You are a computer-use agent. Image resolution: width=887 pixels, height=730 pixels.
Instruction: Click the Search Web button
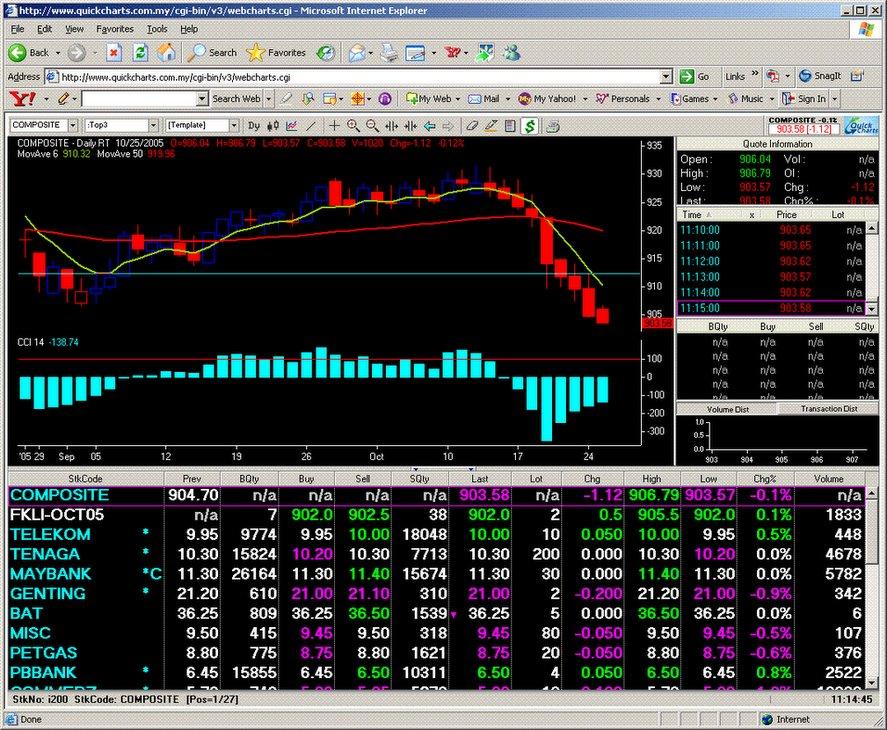236,99
